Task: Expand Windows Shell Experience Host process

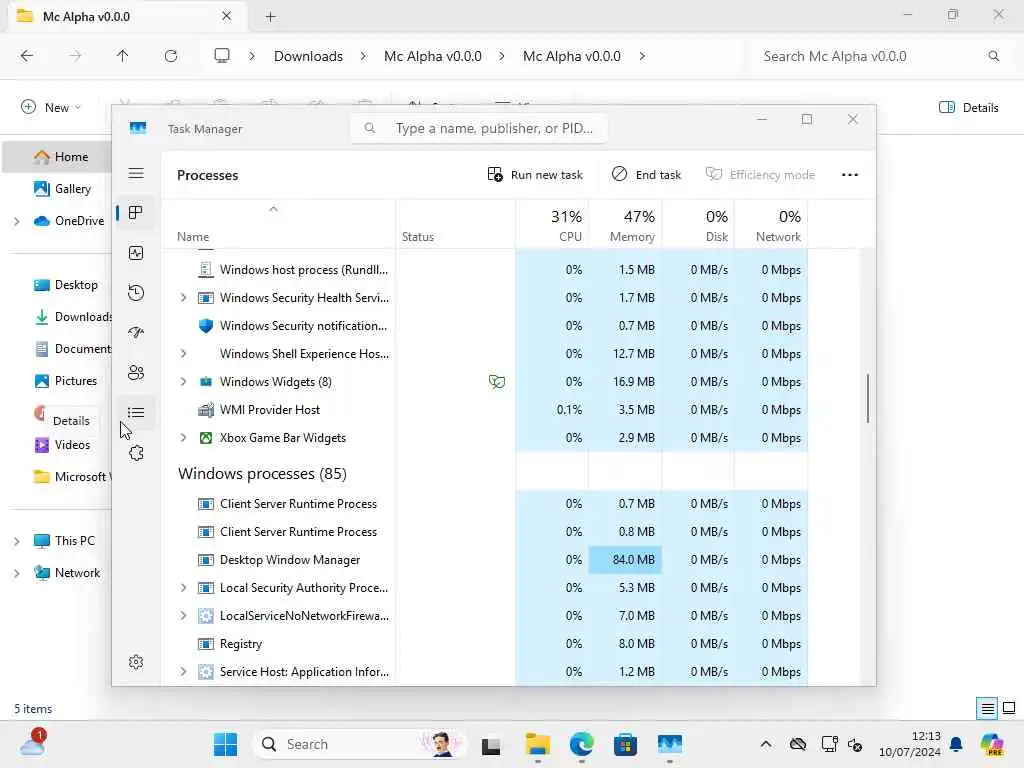Action: (184, 354)
